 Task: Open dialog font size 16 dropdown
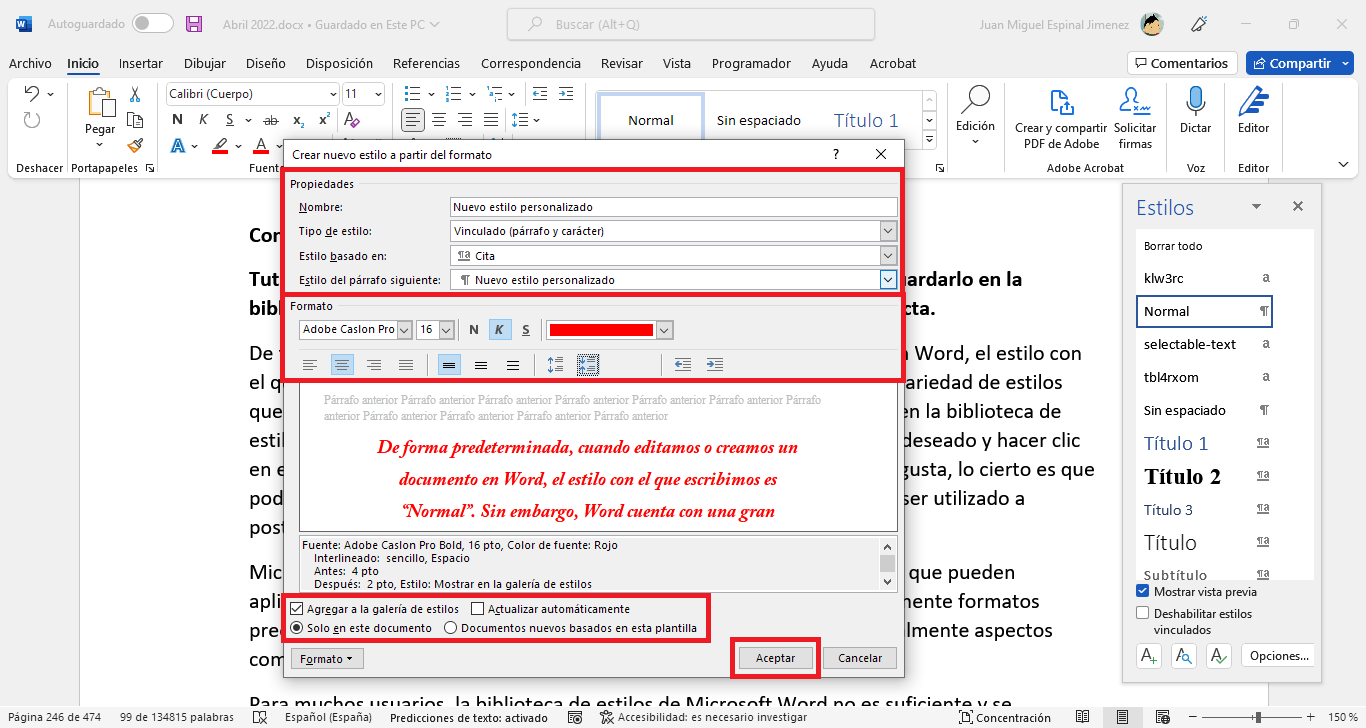click(447, 330)
